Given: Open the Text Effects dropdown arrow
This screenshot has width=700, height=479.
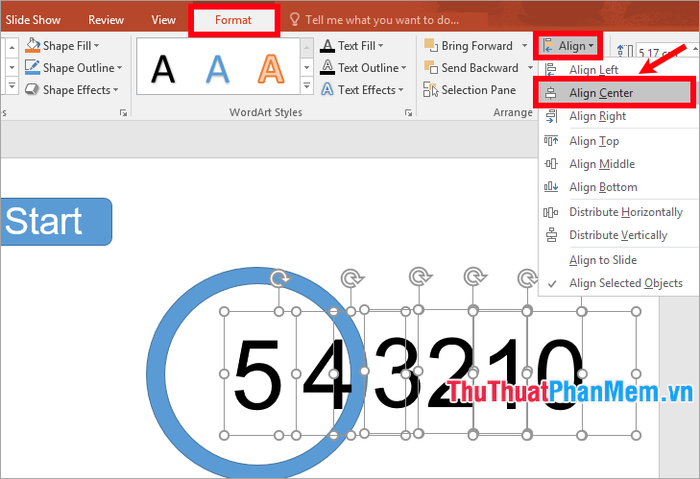Looking at the screenshot, I should click(401, 90).
